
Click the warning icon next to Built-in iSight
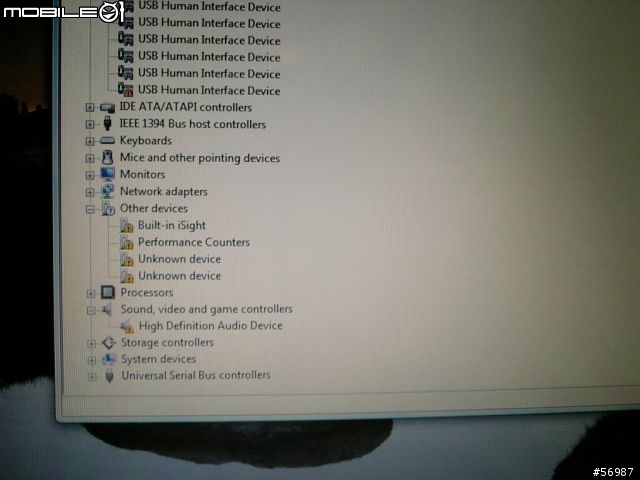pos(127,225)
